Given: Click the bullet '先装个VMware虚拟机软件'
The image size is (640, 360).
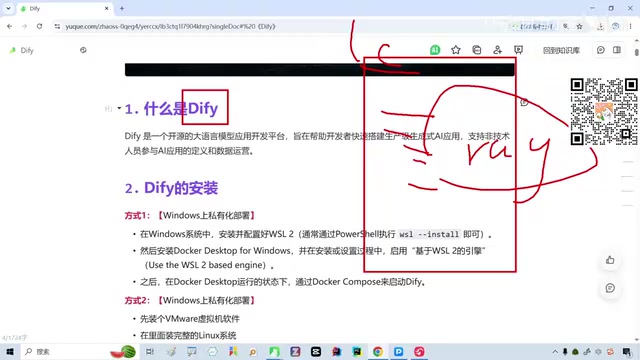Looking at the screenshot, I should point(190,319).
